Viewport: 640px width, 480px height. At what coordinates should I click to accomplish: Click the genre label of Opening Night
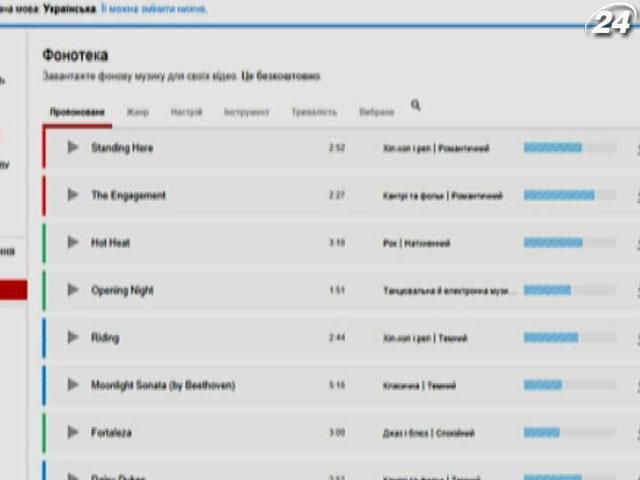[449, 291]
